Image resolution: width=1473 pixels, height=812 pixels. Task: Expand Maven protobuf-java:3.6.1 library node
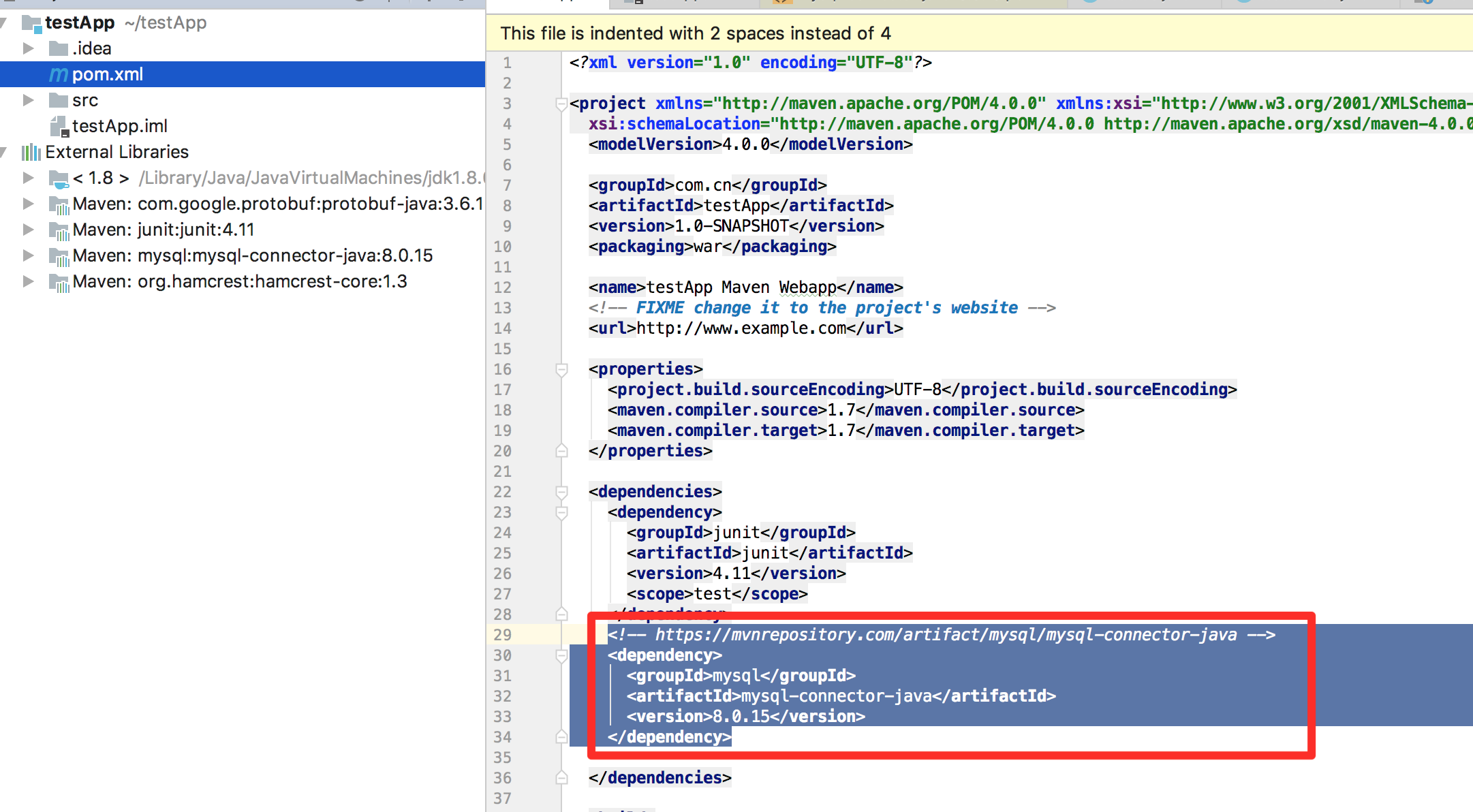point(28,204)
